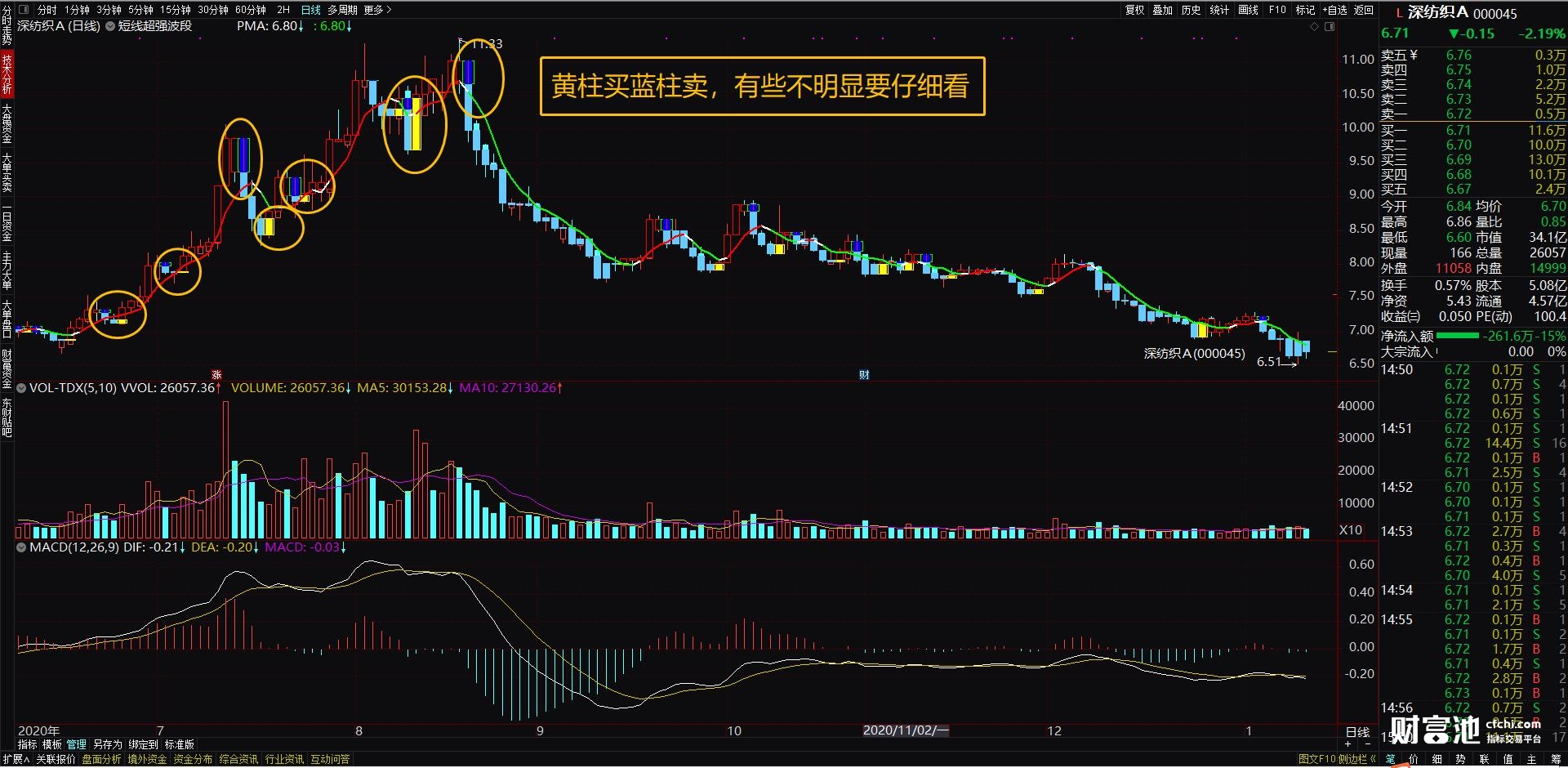Click the 管理 manage button

(76, 744)
